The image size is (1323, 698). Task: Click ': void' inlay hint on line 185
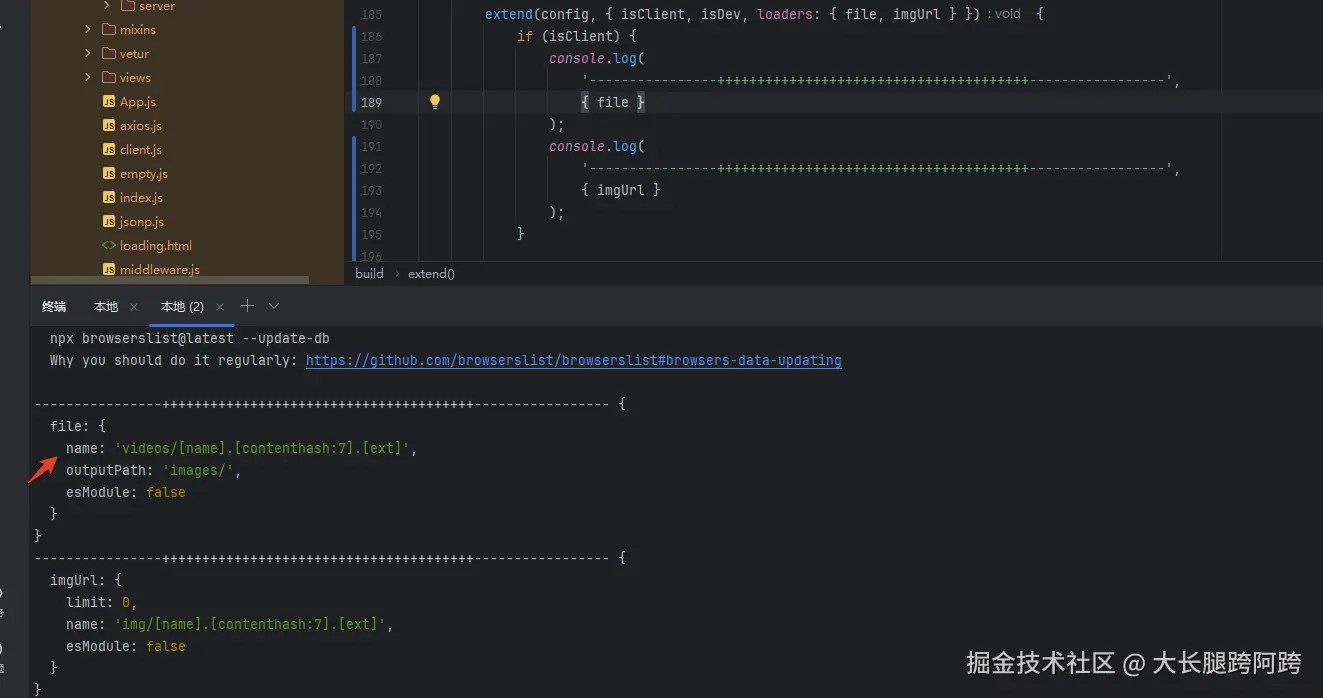coord(1005,14)
